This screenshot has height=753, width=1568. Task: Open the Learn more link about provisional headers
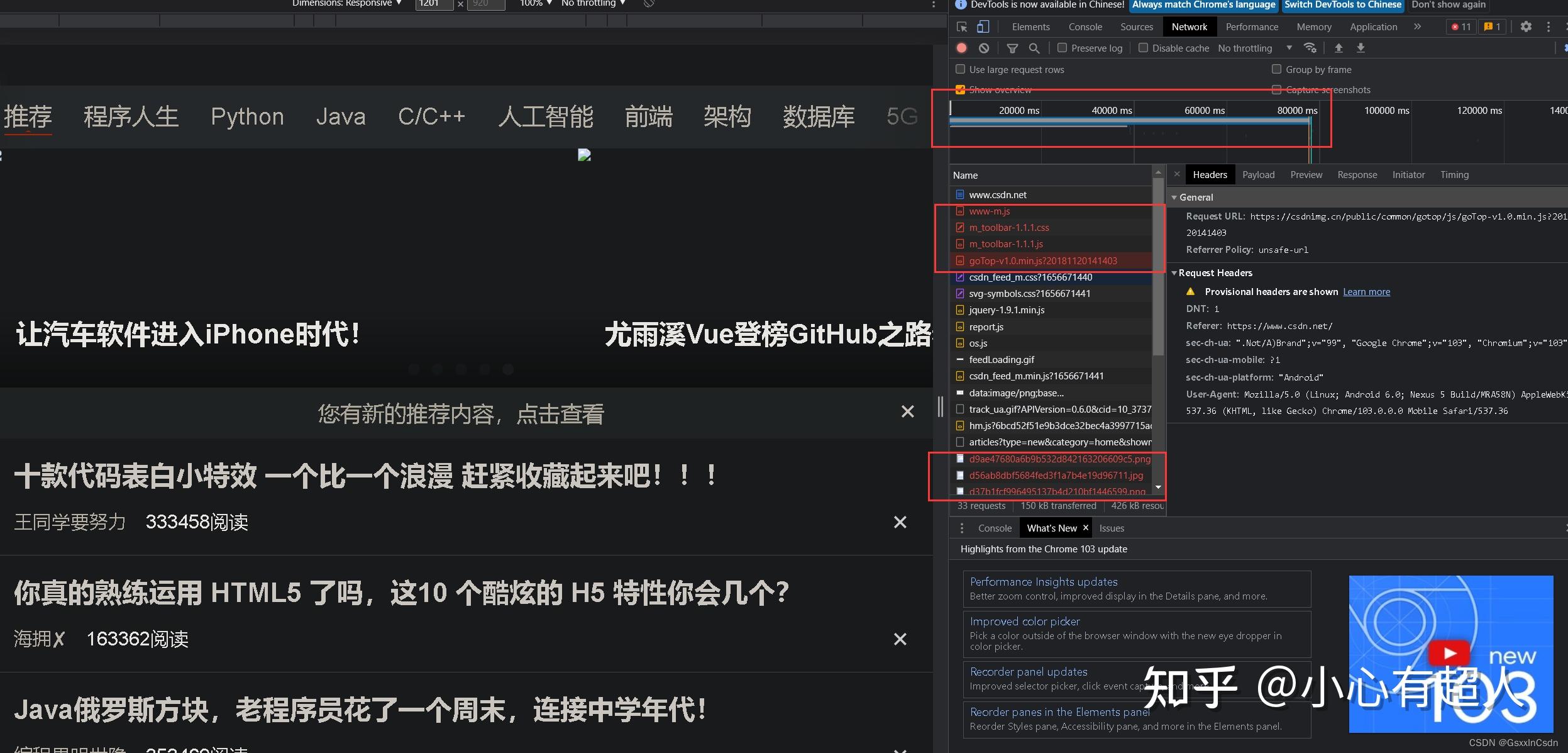point(1366,291)
